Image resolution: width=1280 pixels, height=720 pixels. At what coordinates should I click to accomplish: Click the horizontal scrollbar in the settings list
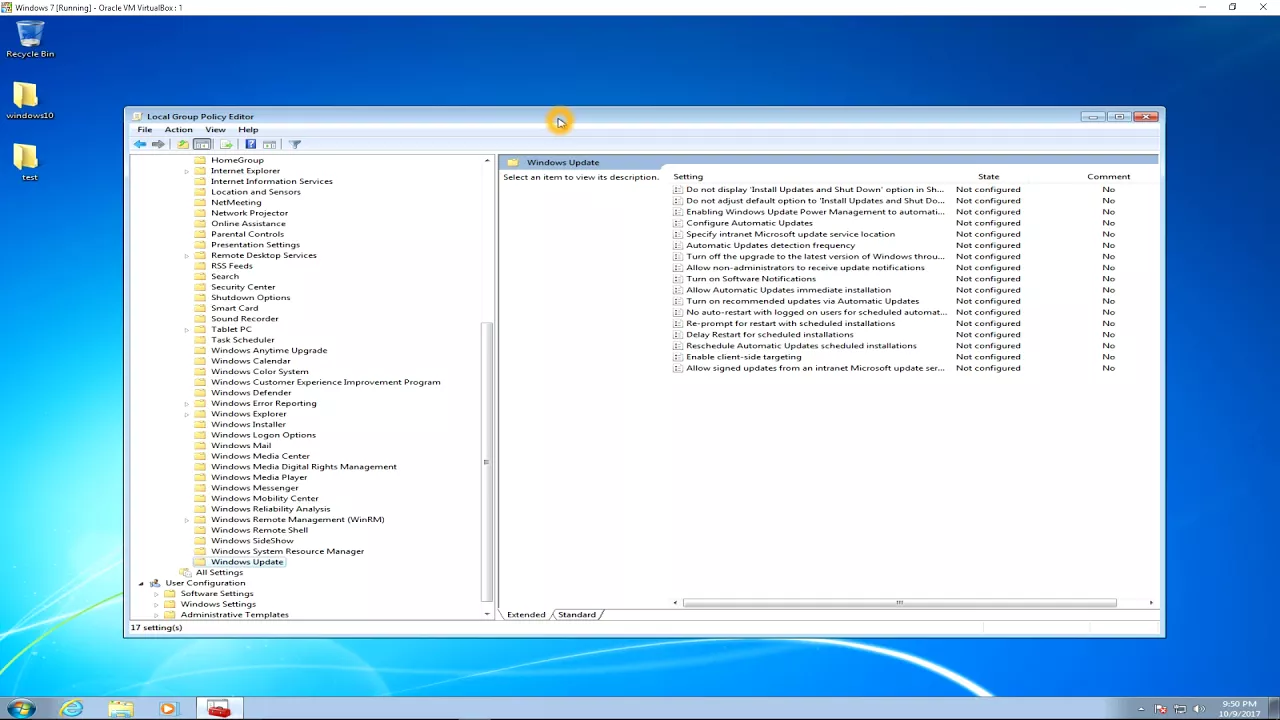pyautogui.click(x=899, y=602)
